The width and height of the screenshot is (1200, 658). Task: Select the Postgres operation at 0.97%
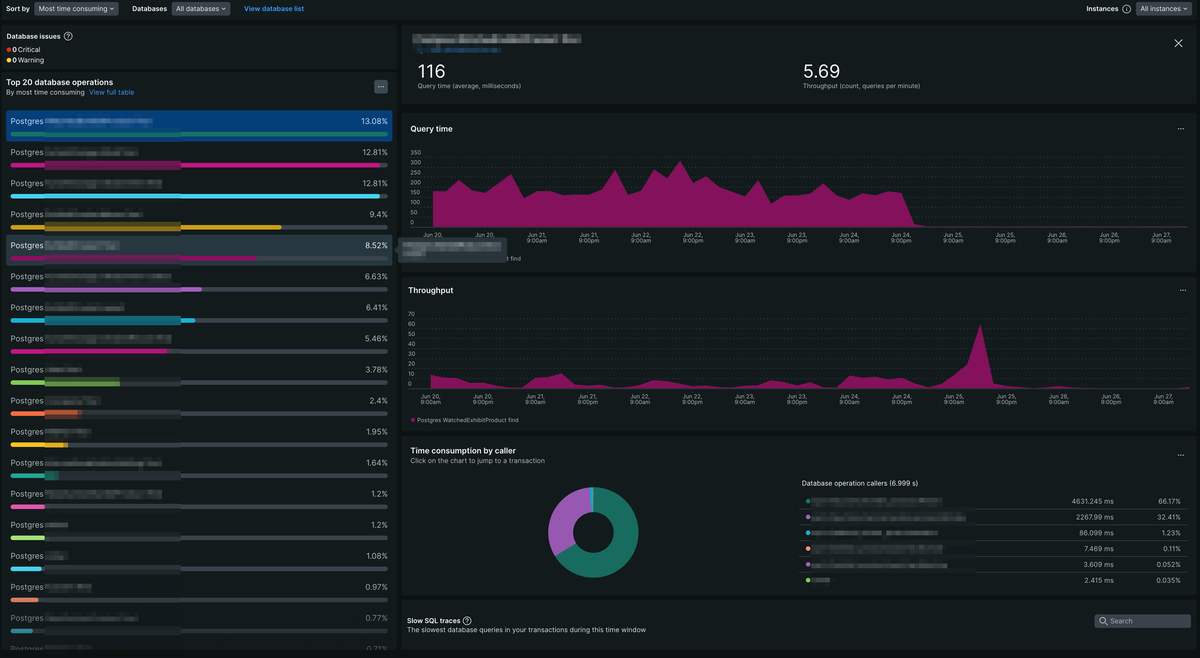[x=199, y=591]
